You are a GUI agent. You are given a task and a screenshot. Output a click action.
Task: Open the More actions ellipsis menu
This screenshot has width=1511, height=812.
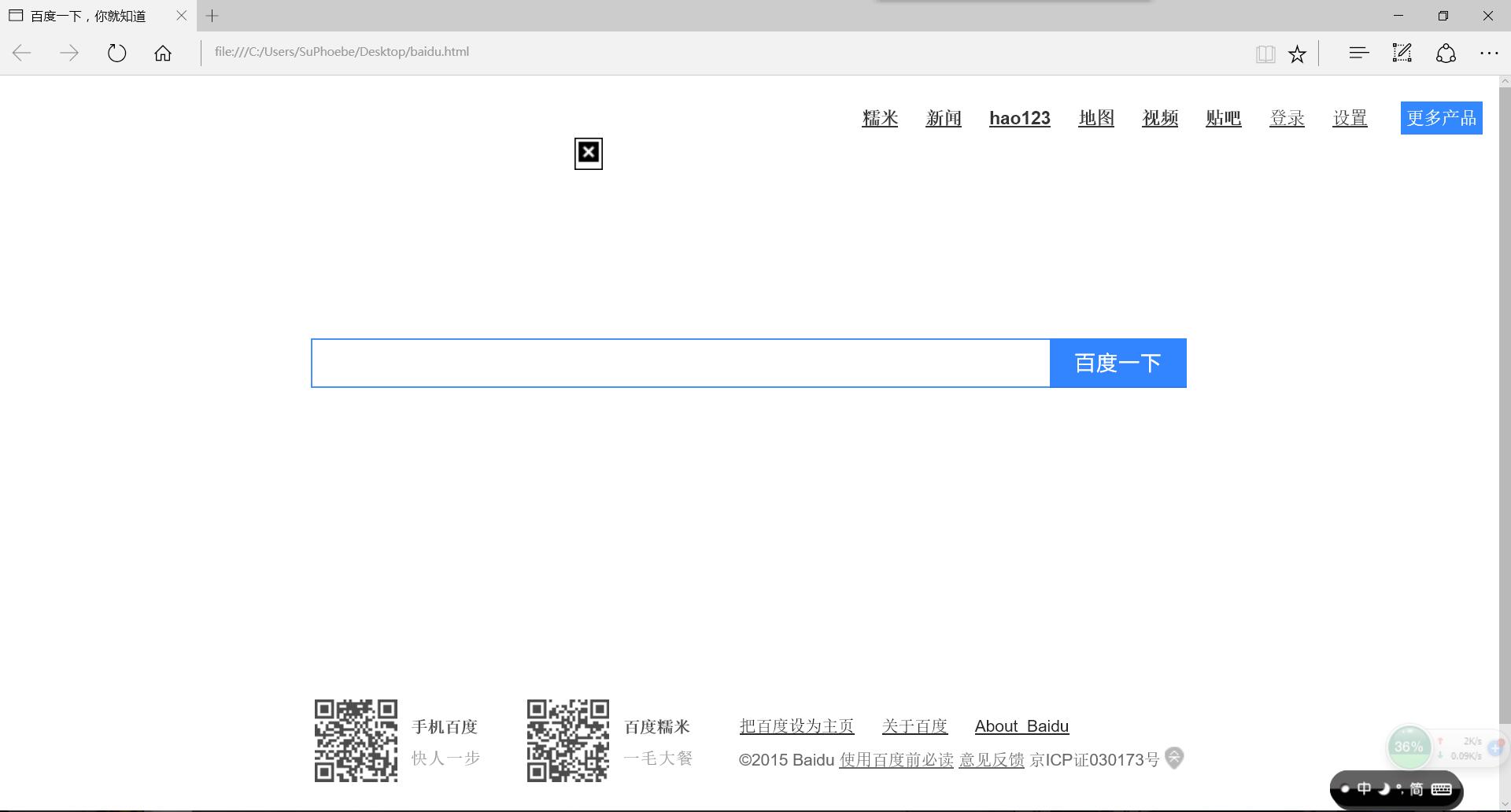point(1489,53)
